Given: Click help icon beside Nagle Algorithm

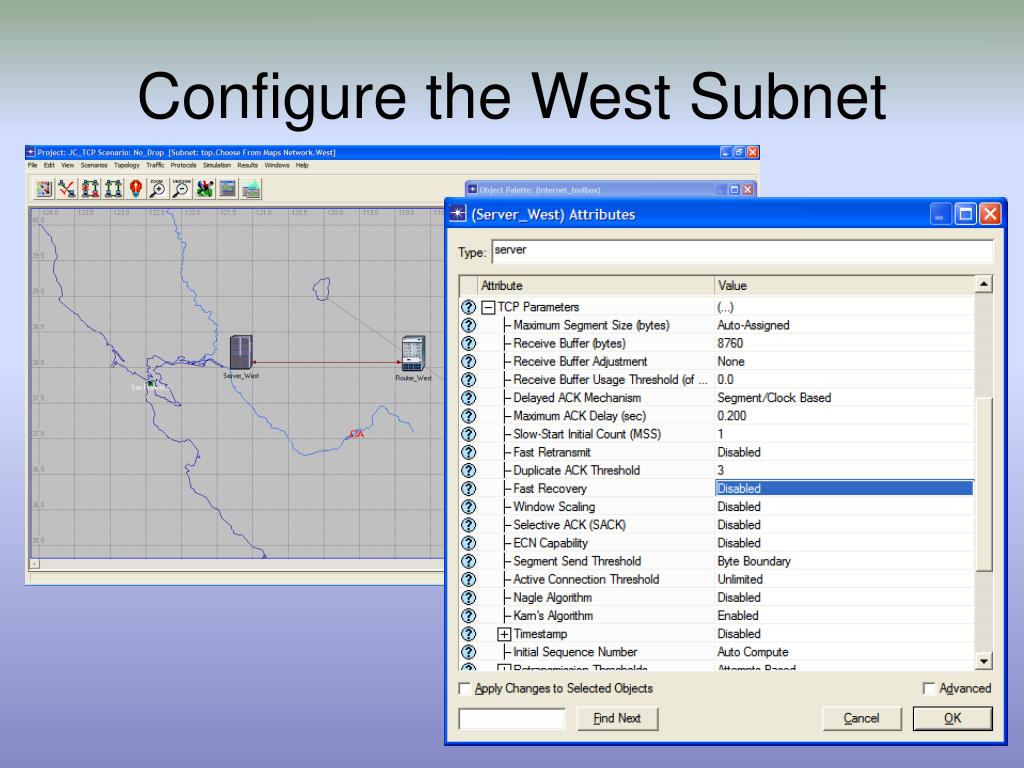Looking at the screenshot, I should [x=468, y=598].
